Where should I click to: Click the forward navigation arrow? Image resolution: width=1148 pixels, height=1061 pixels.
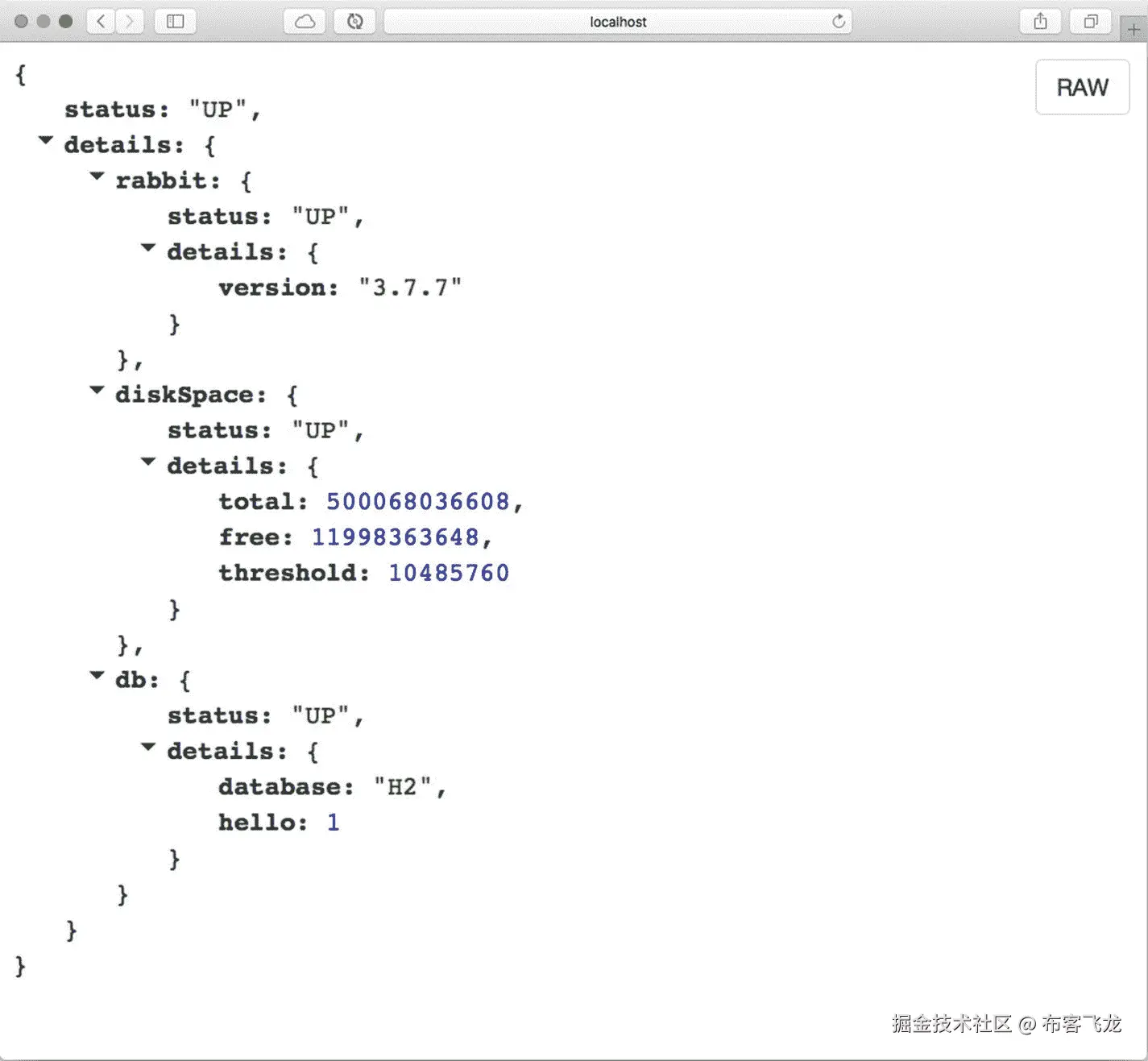coord(129,22)
